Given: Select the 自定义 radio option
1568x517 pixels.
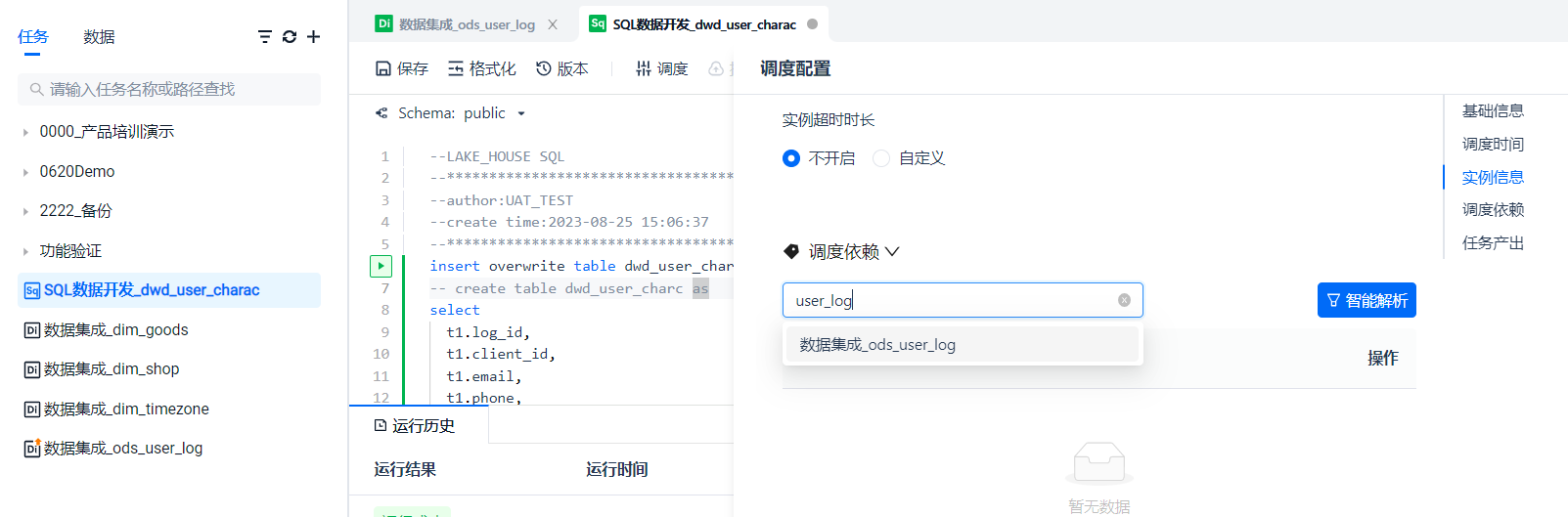Looking at the screenshot, I should (x=881, y=158).
